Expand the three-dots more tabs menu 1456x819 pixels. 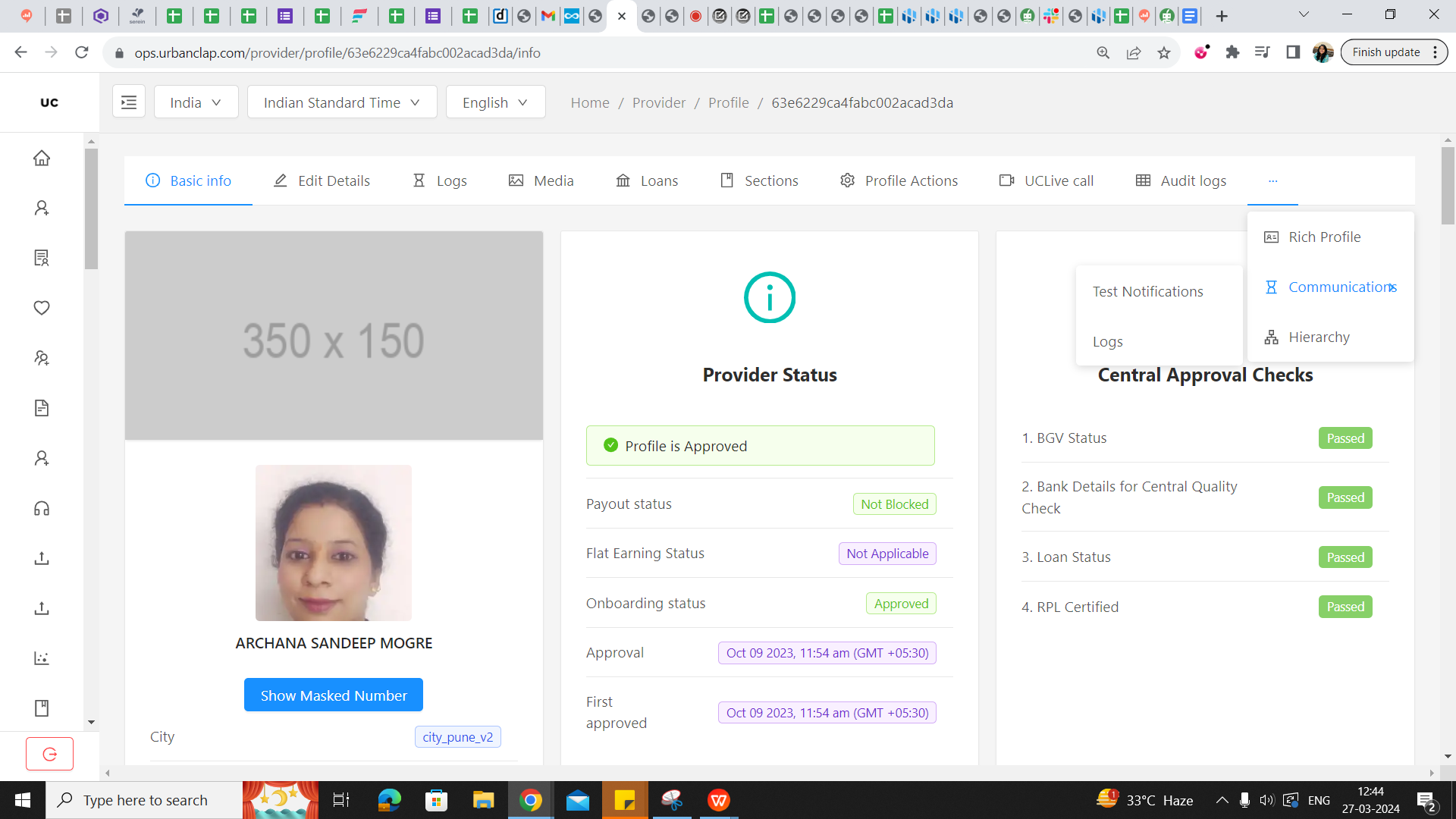[x=1272, y=180]
